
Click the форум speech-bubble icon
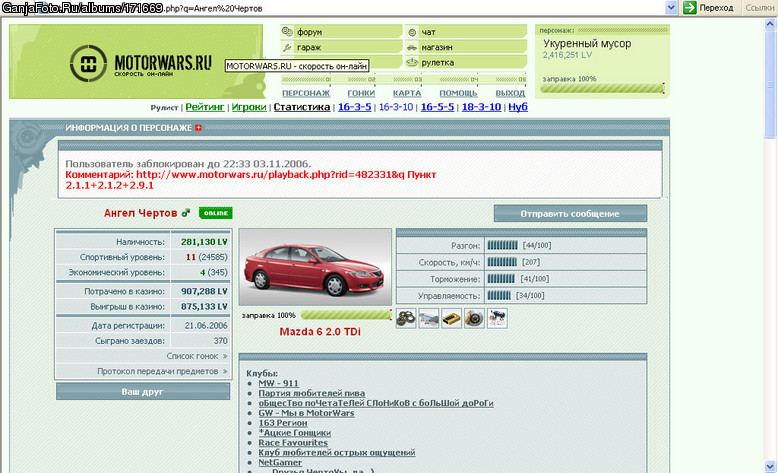[x=287, y=32]
